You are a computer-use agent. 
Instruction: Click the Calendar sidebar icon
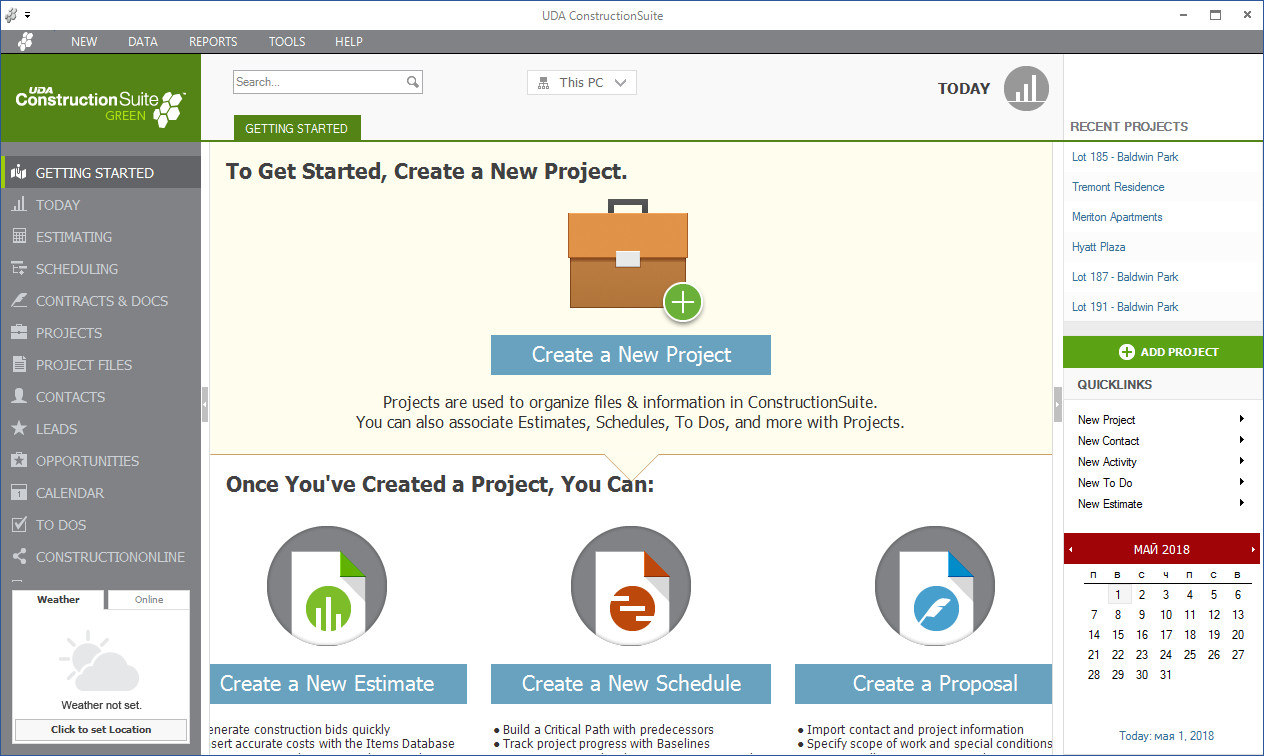click(18, 493)
